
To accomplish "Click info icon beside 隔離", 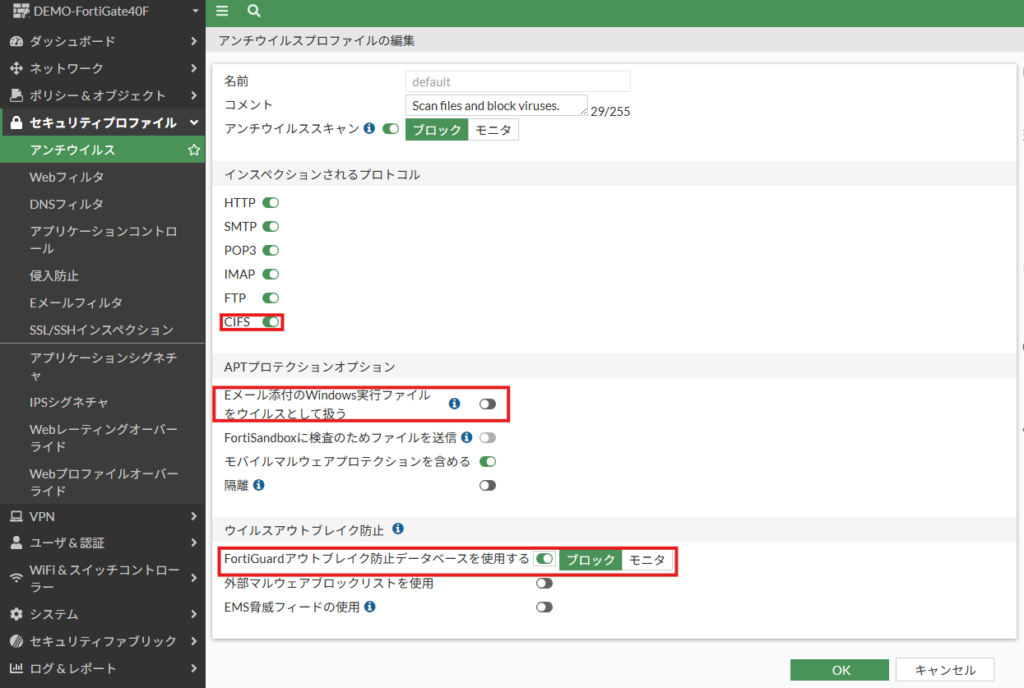I will (x=259, y=485).
